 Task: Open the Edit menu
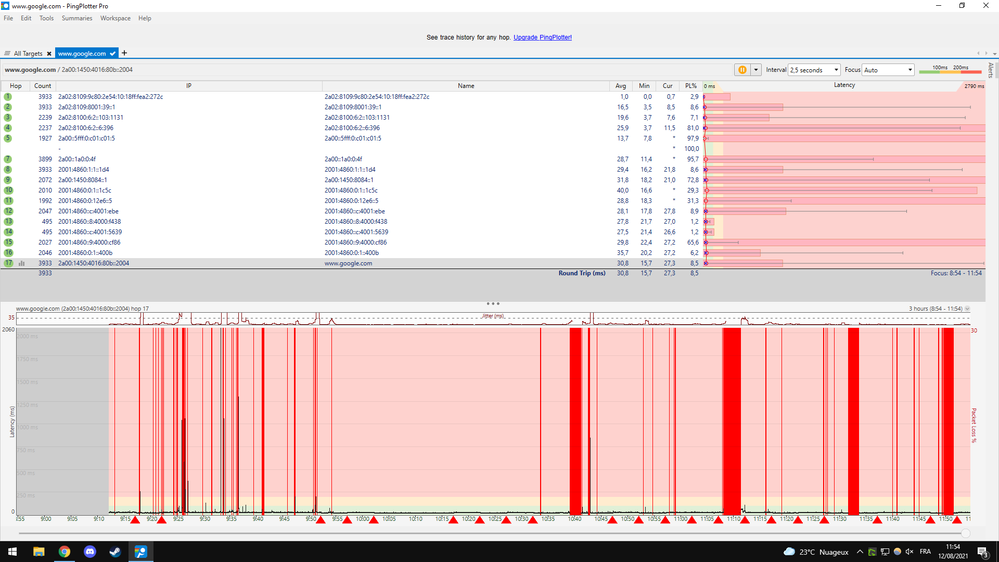25,18
